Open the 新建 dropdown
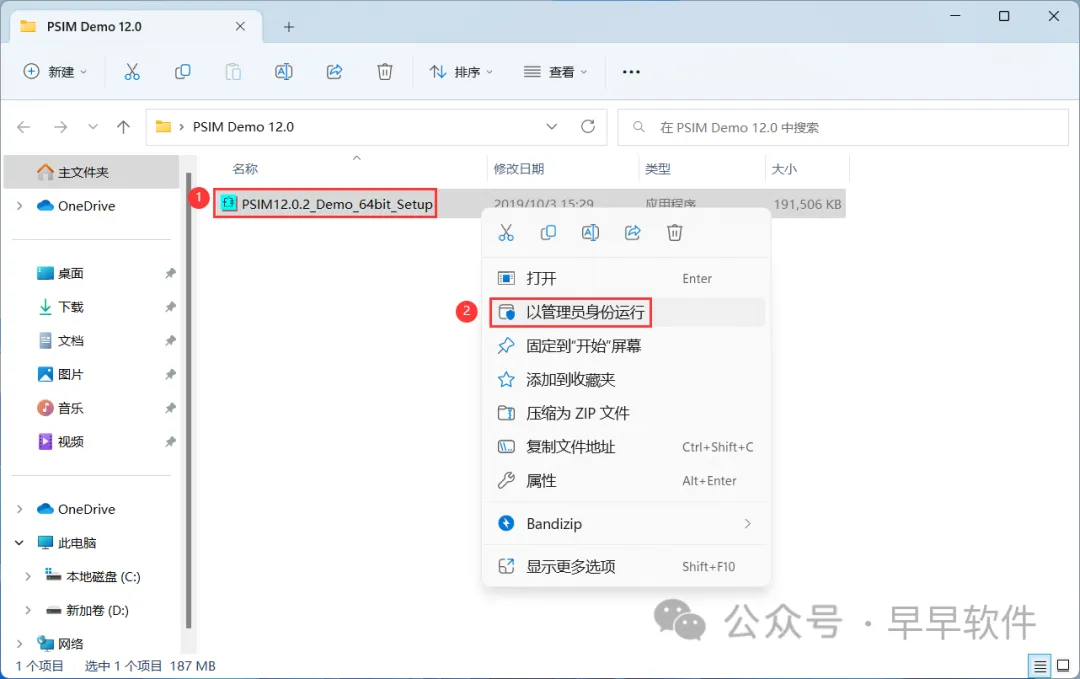This screenshot has width=1080, height=679. coord(55,72)
